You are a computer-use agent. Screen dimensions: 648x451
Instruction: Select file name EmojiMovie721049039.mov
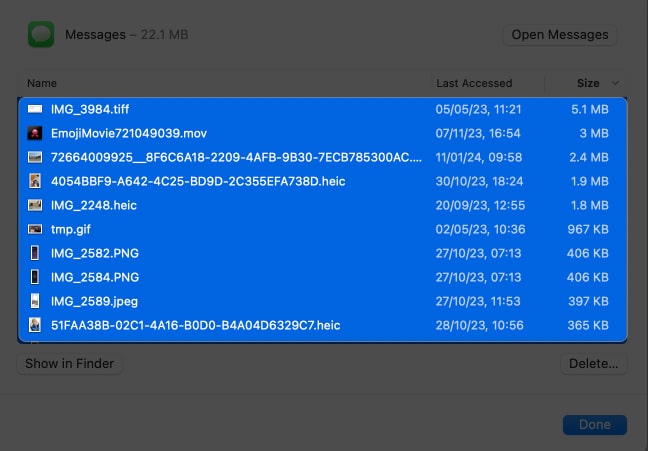(x=129, y=133)
